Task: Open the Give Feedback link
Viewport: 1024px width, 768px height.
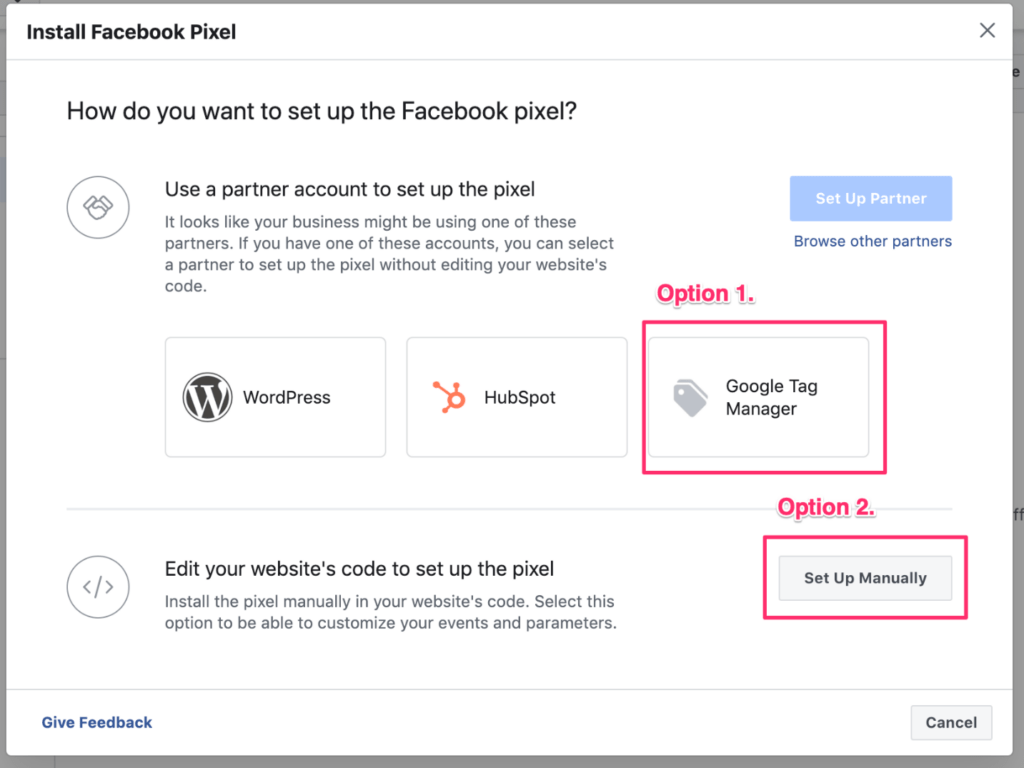Action: coord(97,722)
